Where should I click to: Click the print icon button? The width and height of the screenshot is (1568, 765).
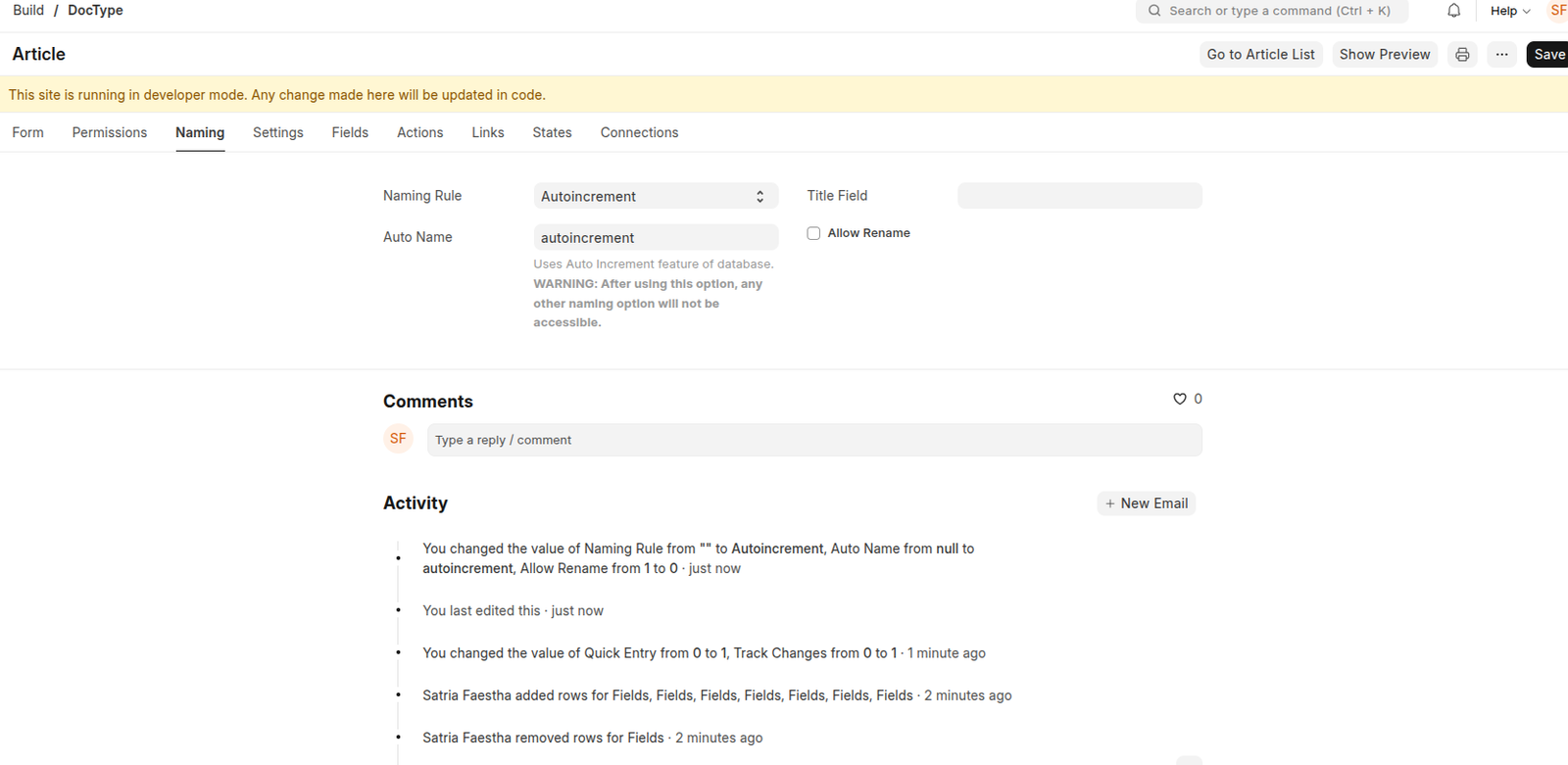[1462, 55]
